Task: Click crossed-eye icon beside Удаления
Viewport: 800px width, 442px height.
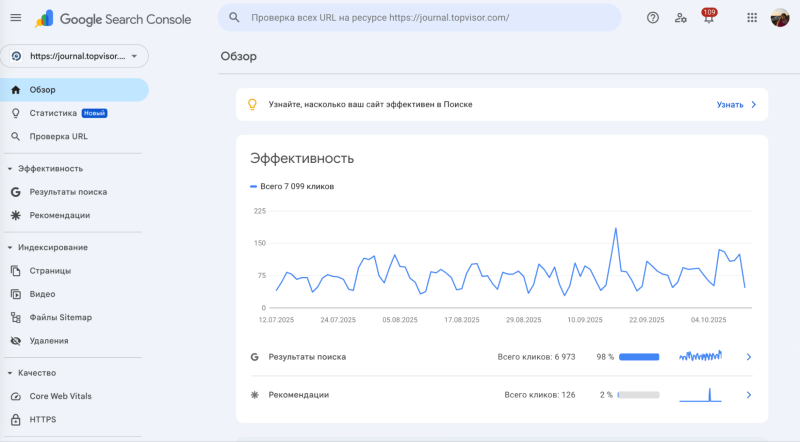Action: point(16,341)
